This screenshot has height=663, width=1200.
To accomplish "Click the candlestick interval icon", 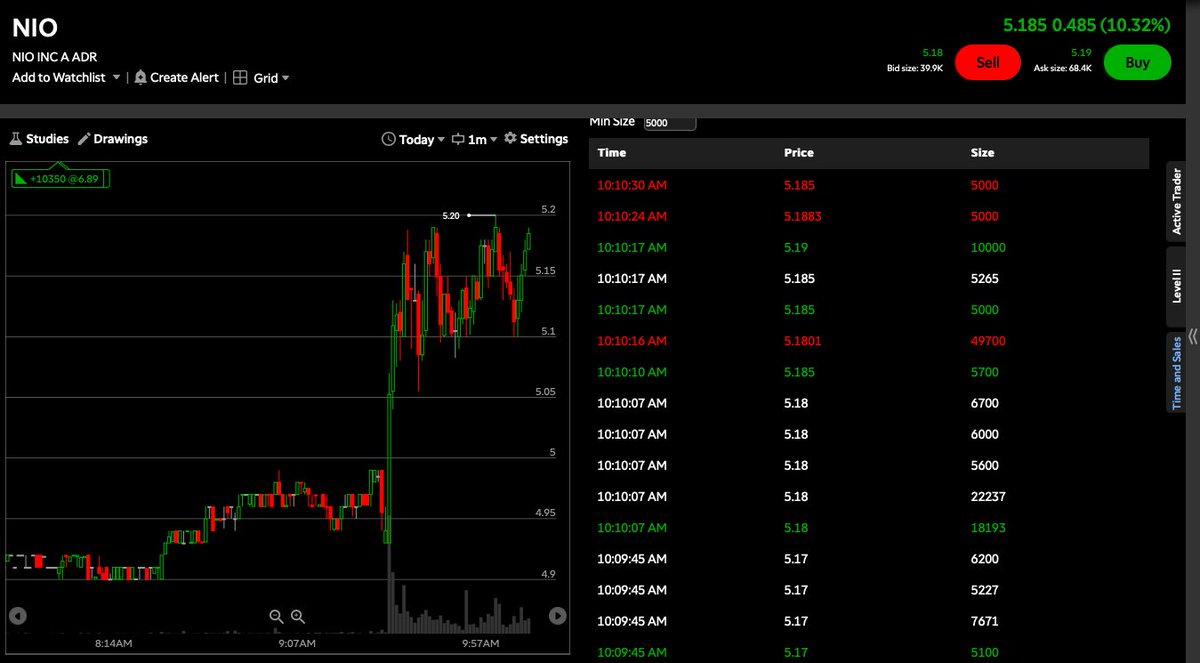I will point(458,139).
